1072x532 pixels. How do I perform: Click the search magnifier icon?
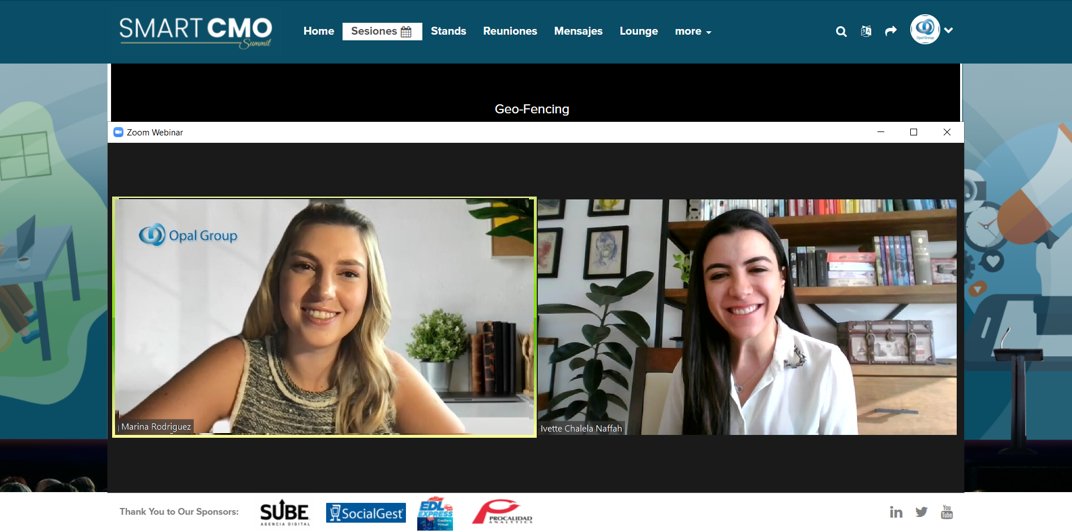(x=841, y=31)
